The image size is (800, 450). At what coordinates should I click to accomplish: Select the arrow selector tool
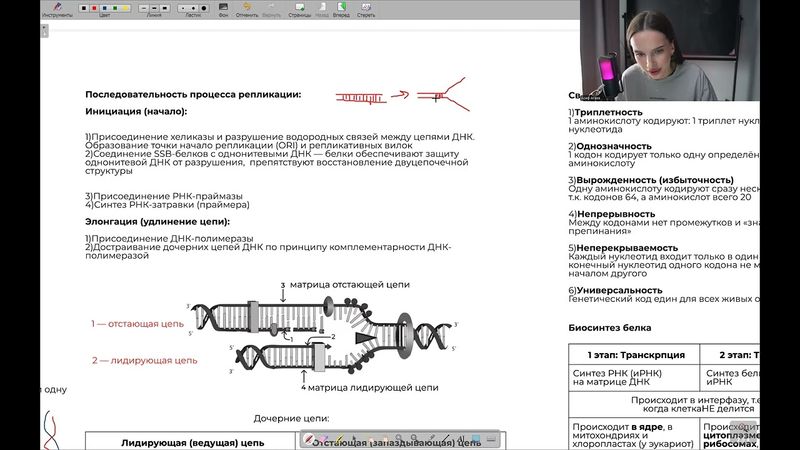[354, 439]
